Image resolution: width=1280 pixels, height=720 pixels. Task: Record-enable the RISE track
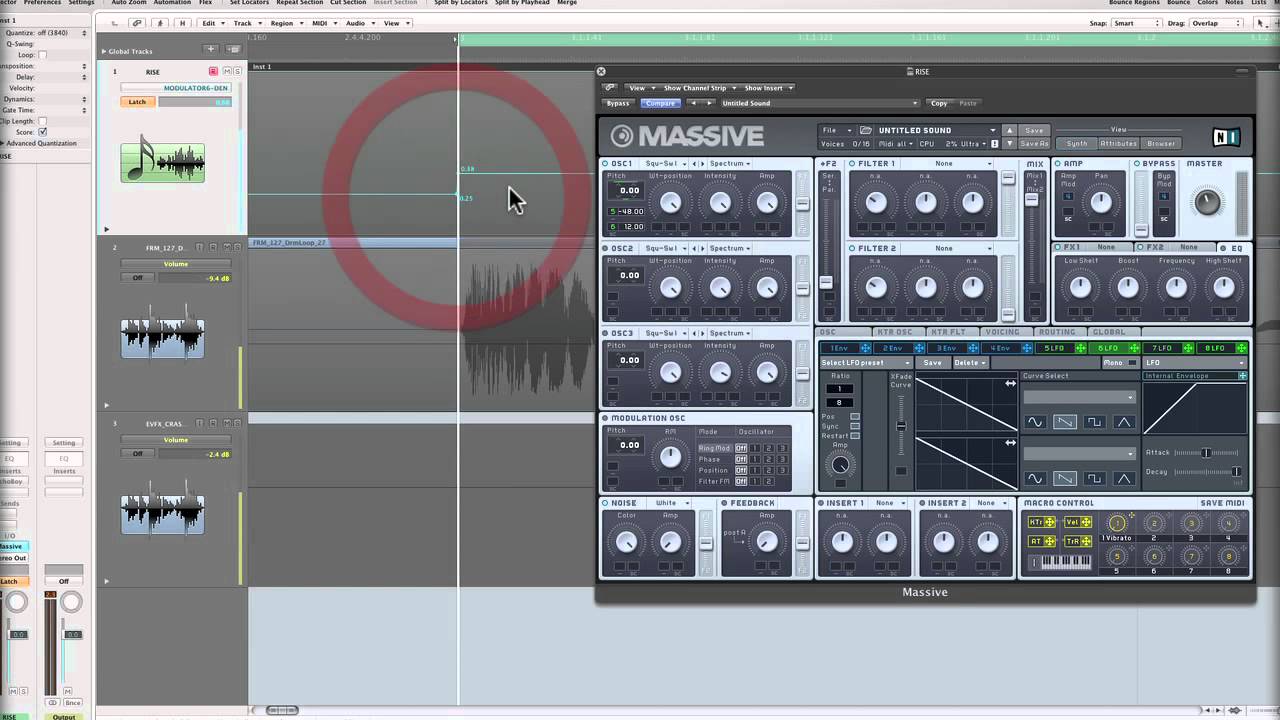[213, 72]
